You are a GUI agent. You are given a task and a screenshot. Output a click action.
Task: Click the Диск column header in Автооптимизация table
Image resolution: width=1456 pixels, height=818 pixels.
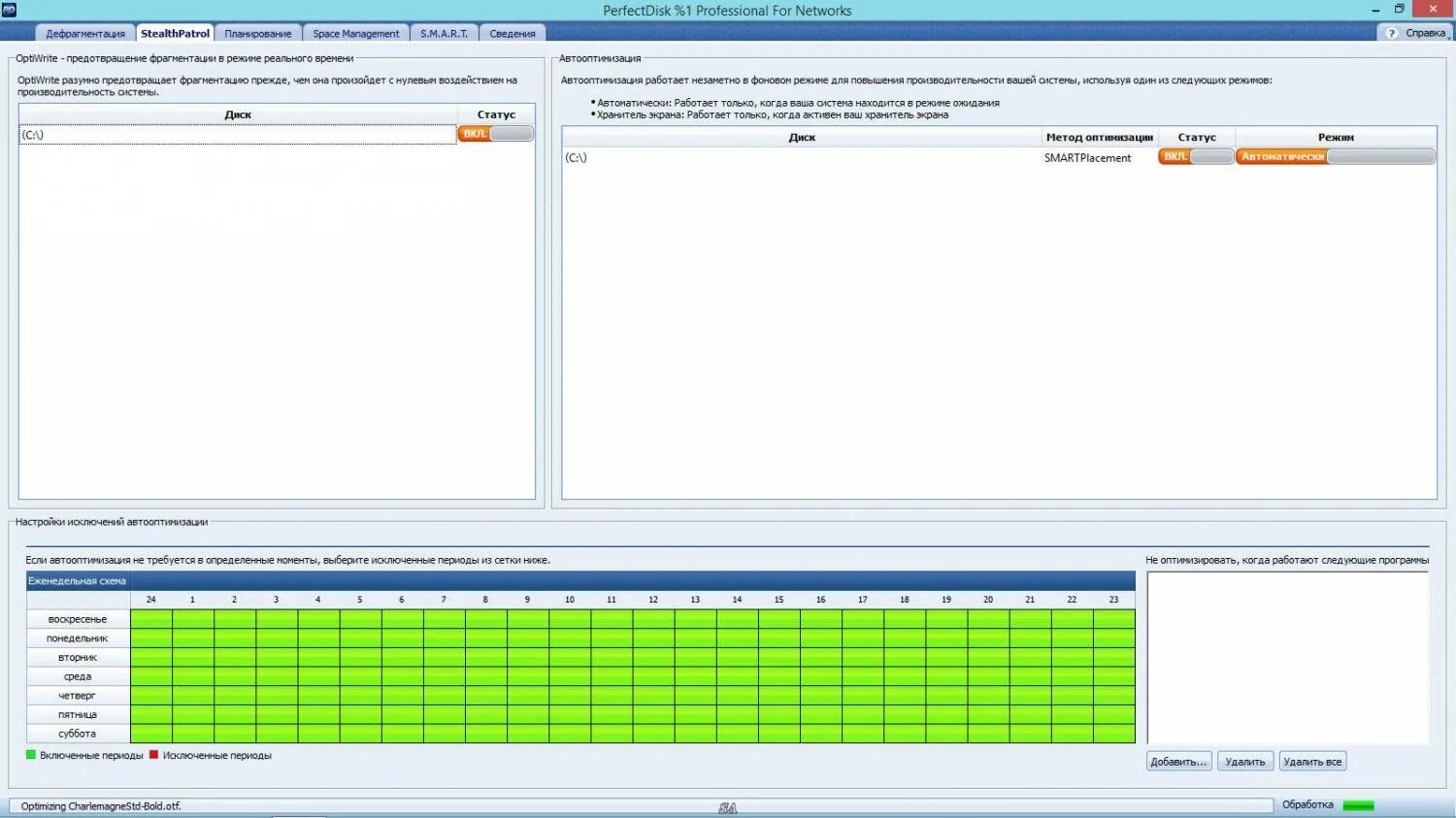click(802, 137)
